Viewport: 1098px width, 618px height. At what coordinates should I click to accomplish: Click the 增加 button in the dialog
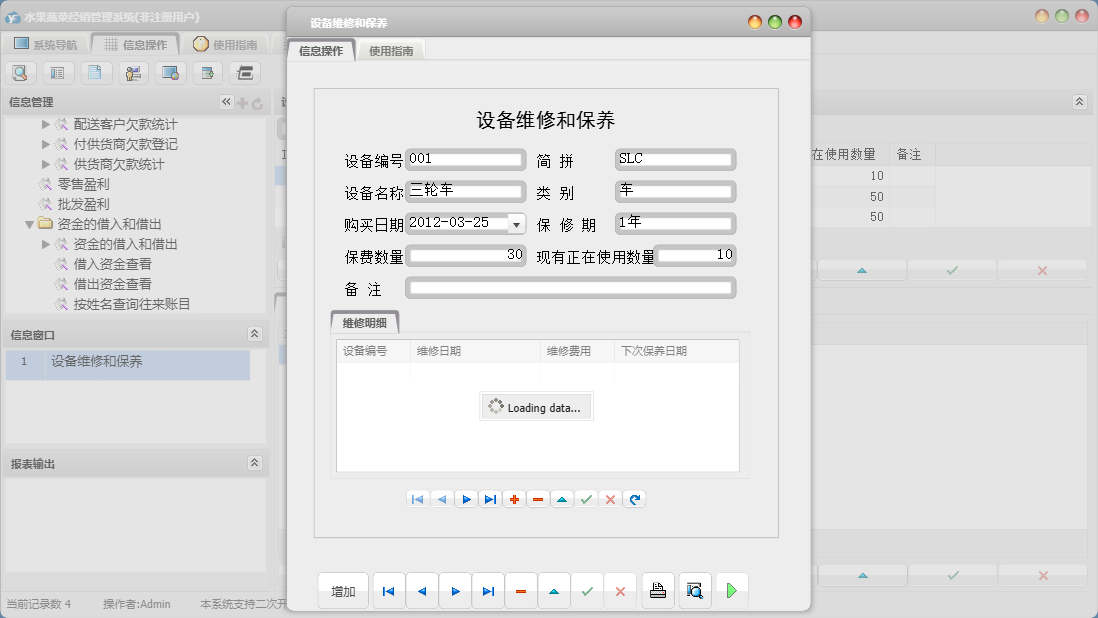[343, 590]
